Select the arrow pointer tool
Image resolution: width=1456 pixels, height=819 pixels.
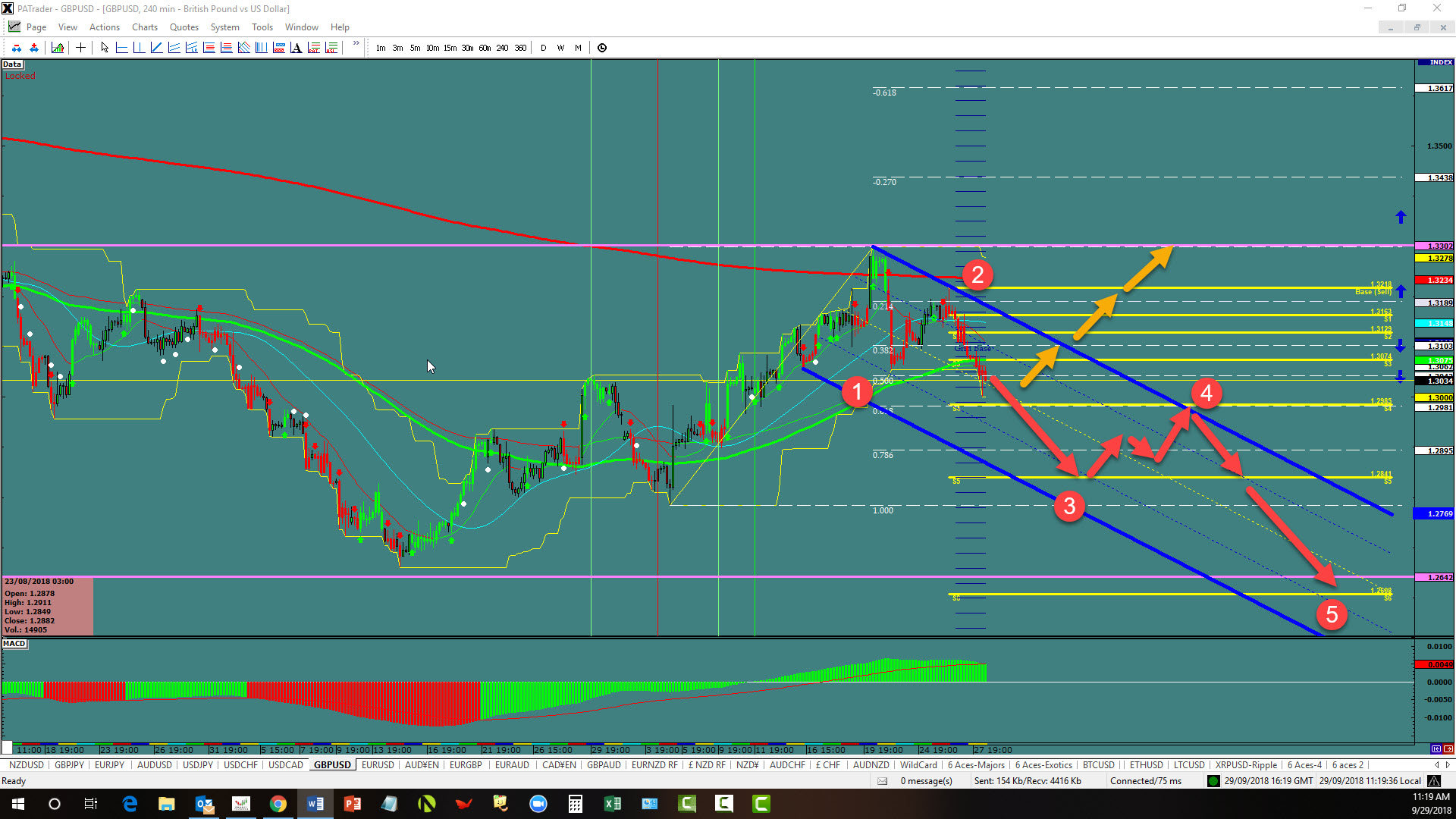[105, 48]
